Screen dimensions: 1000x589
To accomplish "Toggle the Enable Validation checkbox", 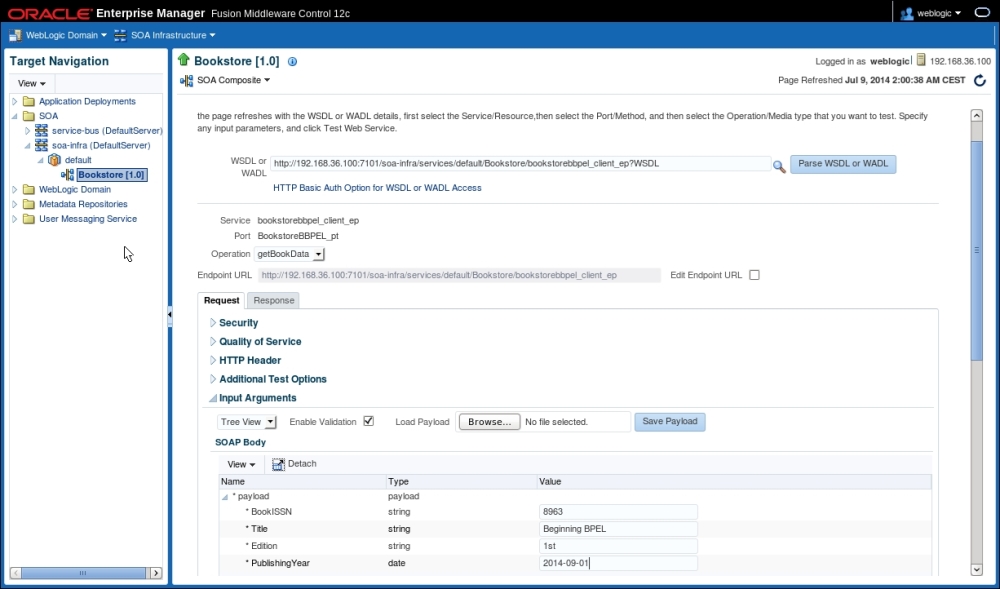I will (368, 421).
